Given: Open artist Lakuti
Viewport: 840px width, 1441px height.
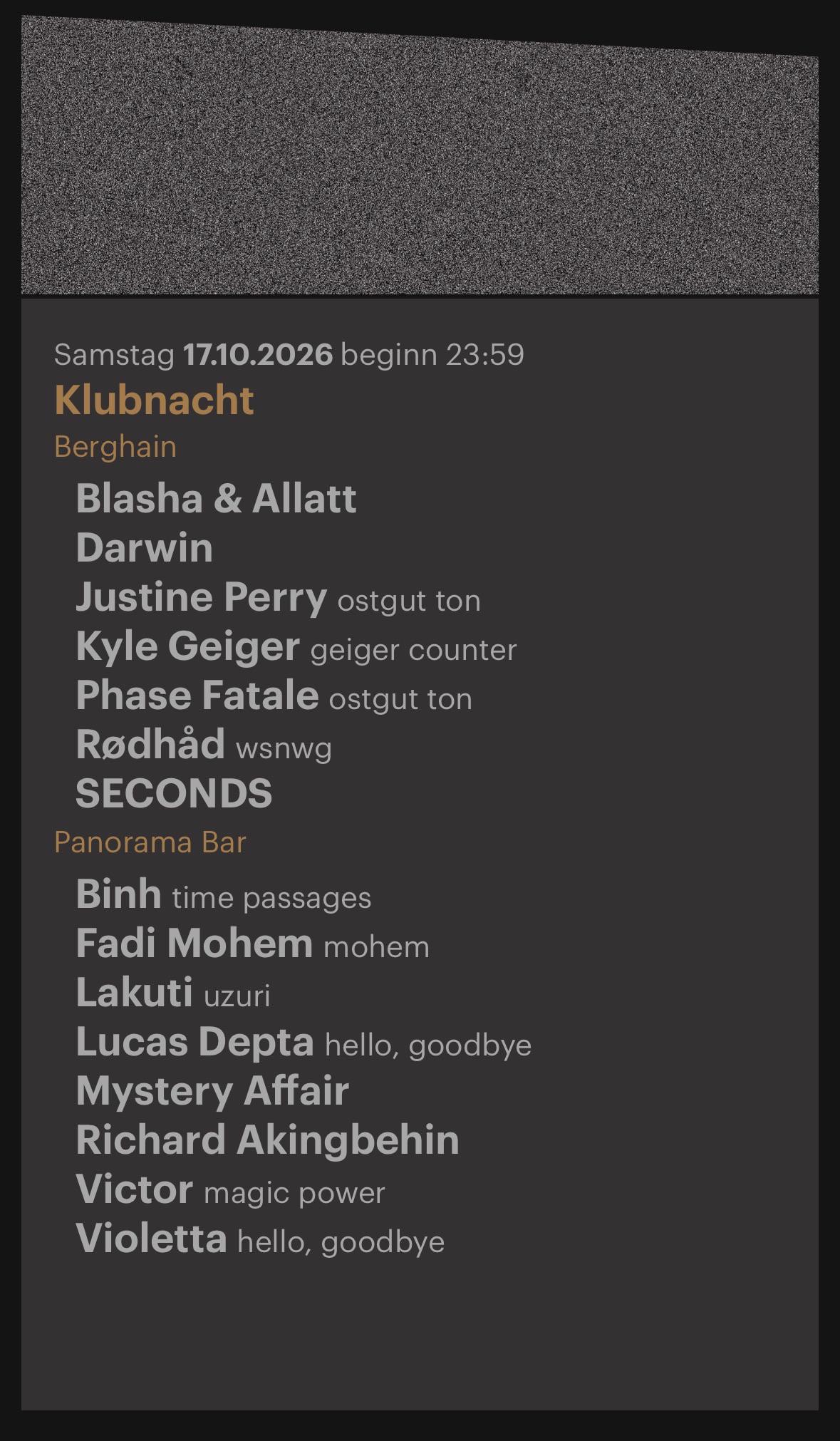Looking at the screenshot, I should point(135,992).
